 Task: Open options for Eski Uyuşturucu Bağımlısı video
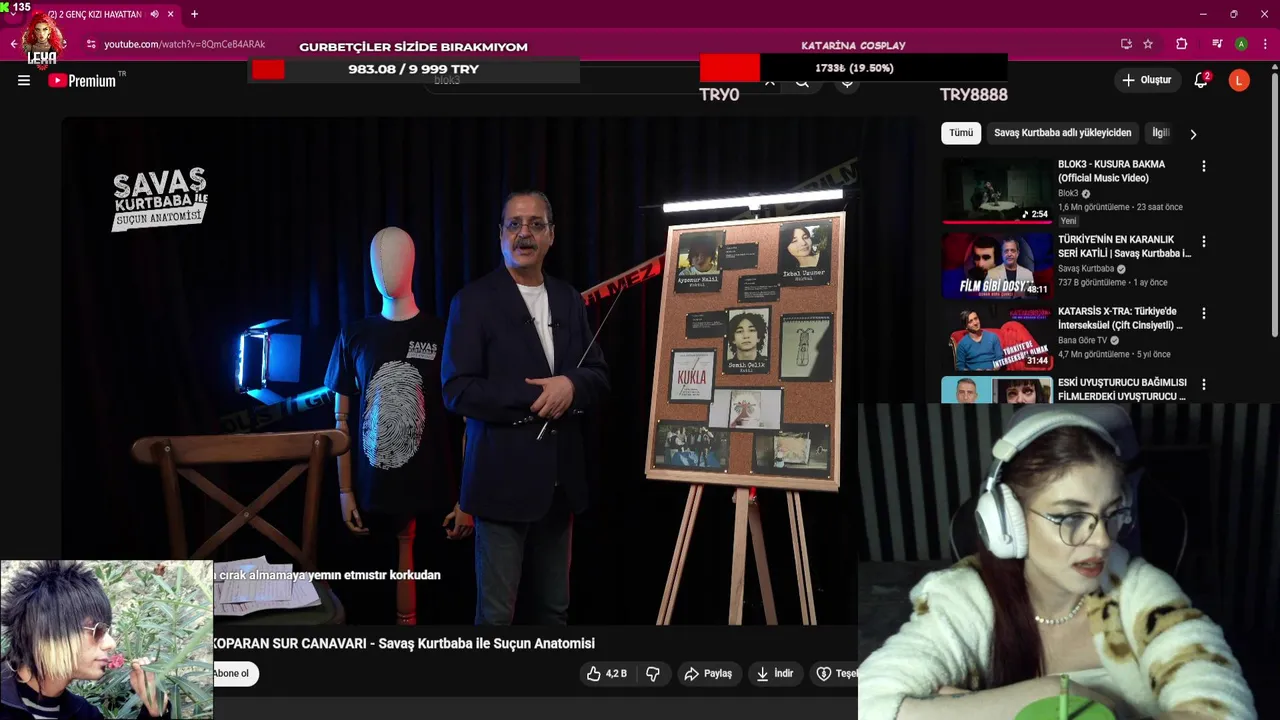click(1204, 385)
